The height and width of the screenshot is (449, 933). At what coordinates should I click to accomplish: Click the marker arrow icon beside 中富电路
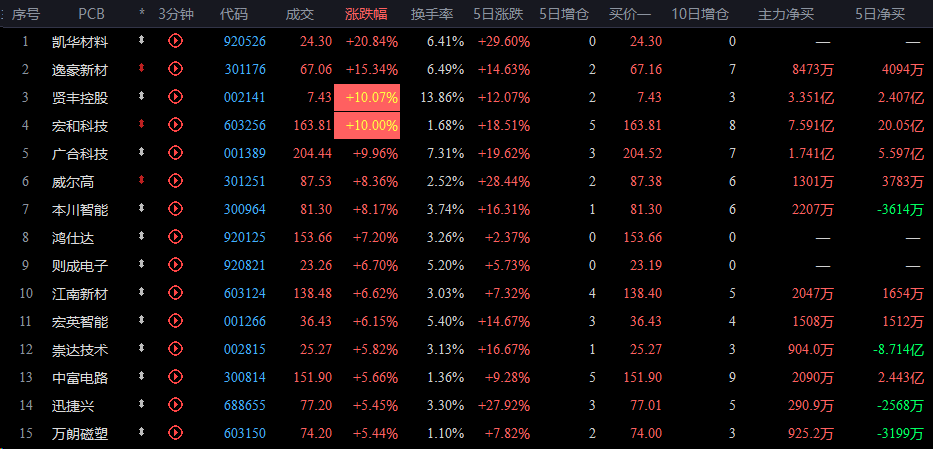(x=141, y=376)
